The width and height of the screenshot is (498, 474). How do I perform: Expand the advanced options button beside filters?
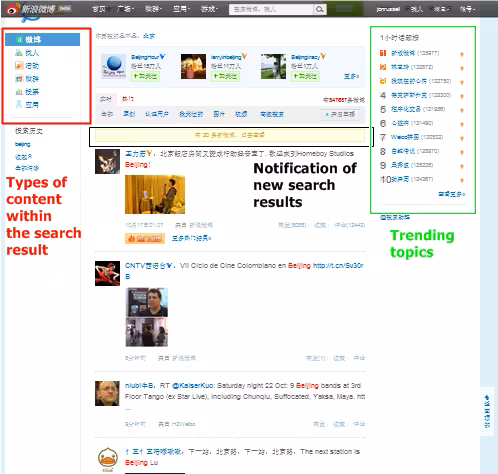click(340, 114)
